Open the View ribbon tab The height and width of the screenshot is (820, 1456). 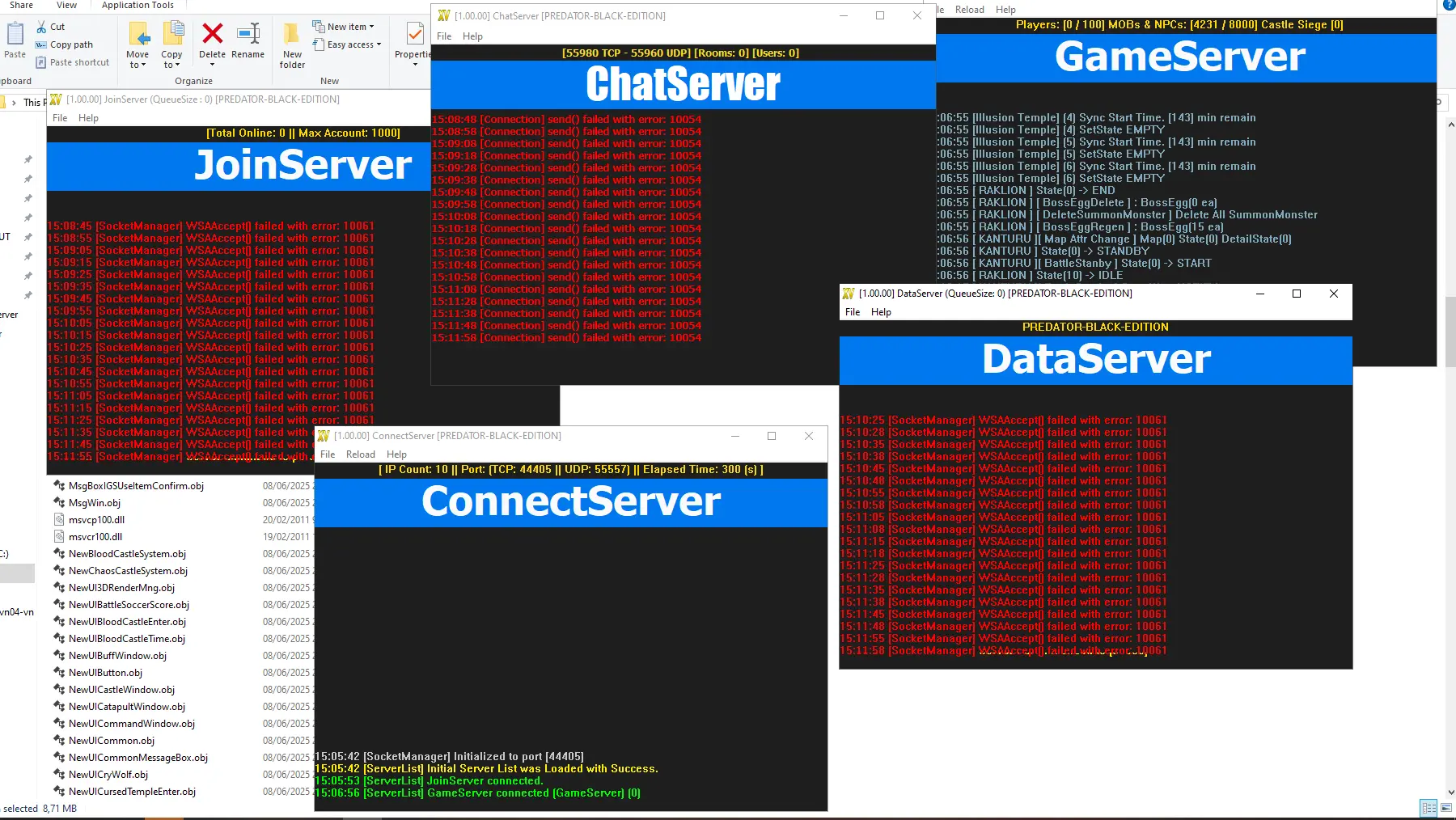click(67, 5)
